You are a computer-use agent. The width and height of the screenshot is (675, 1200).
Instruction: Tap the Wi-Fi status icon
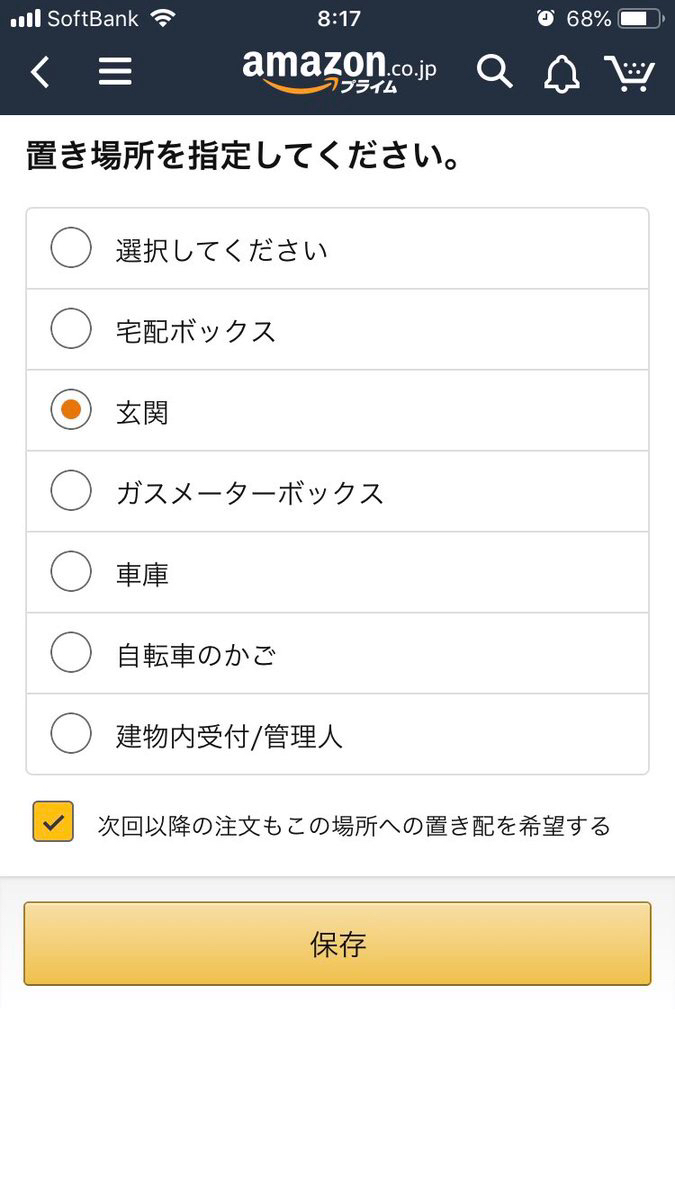161,18
